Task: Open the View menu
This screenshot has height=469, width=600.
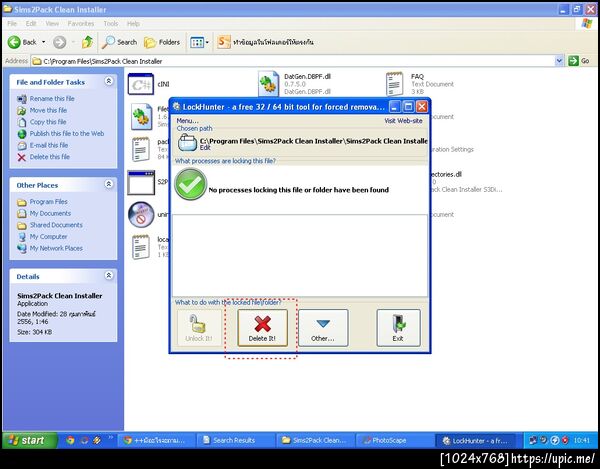Action: 52,24
